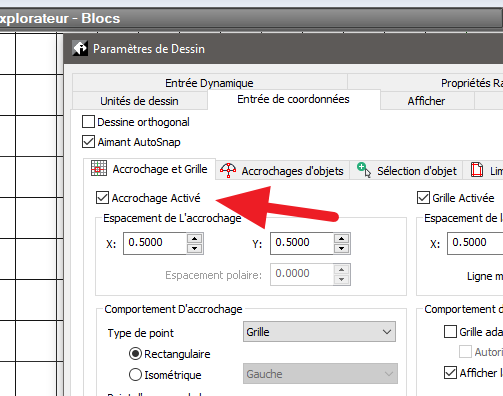
Task: Click the disabled Gauche dropdown
Action: (320, 374)
